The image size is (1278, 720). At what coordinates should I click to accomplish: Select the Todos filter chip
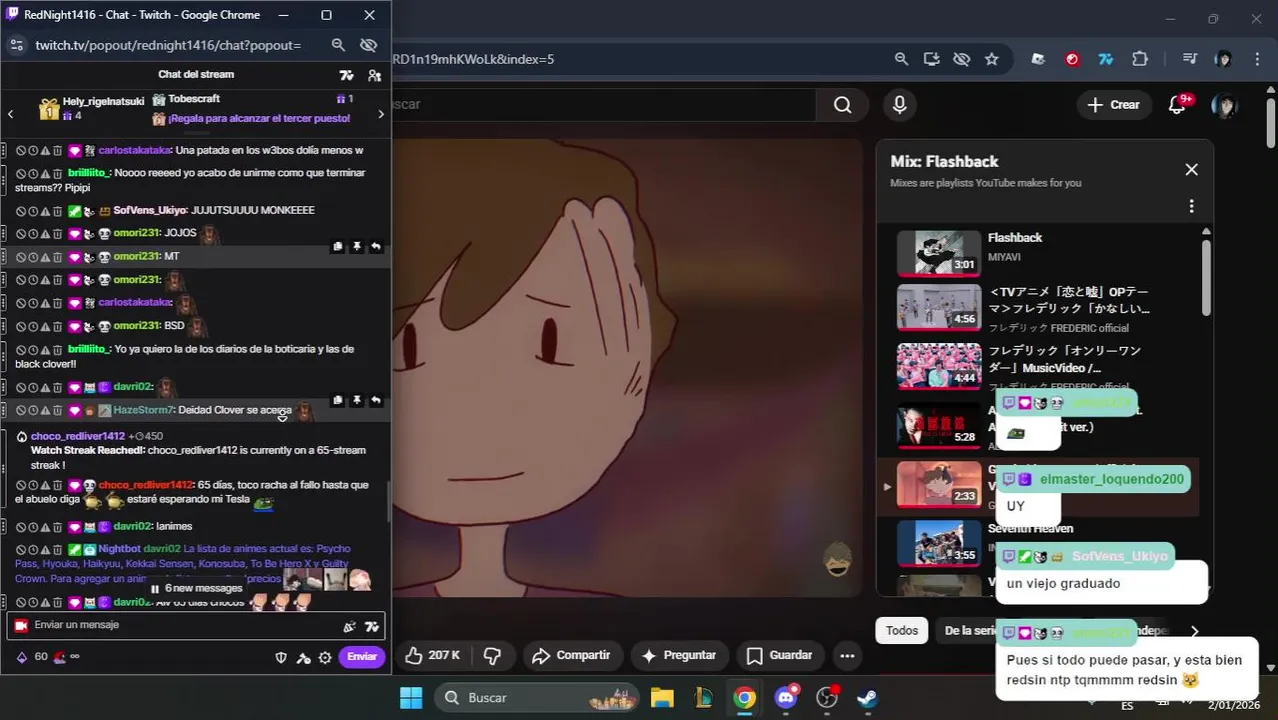902,631
